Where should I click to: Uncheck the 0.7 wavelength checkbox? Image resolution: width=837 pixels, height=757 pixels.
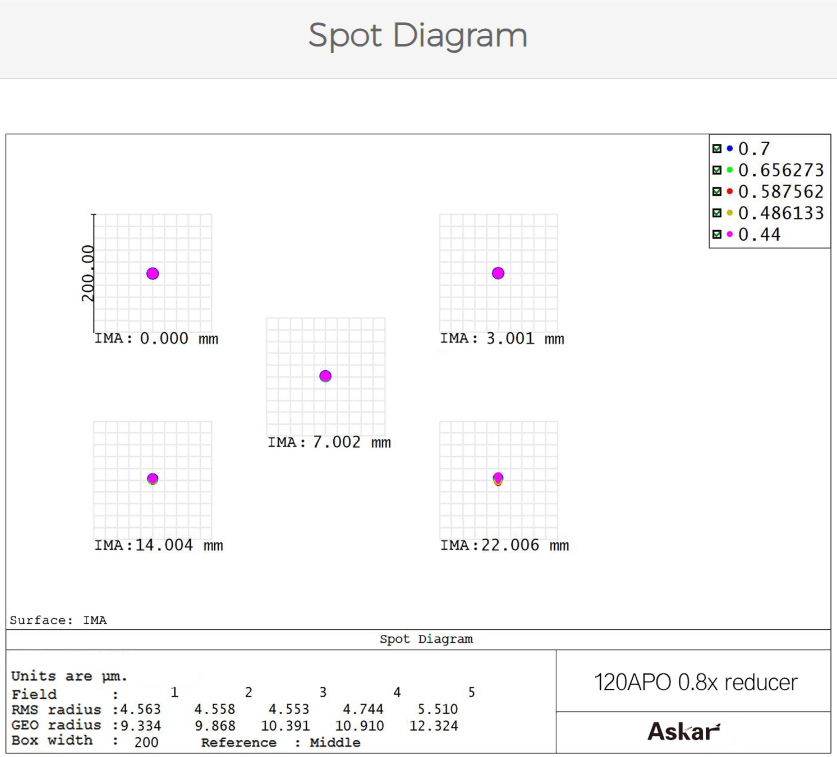point(717,148)
